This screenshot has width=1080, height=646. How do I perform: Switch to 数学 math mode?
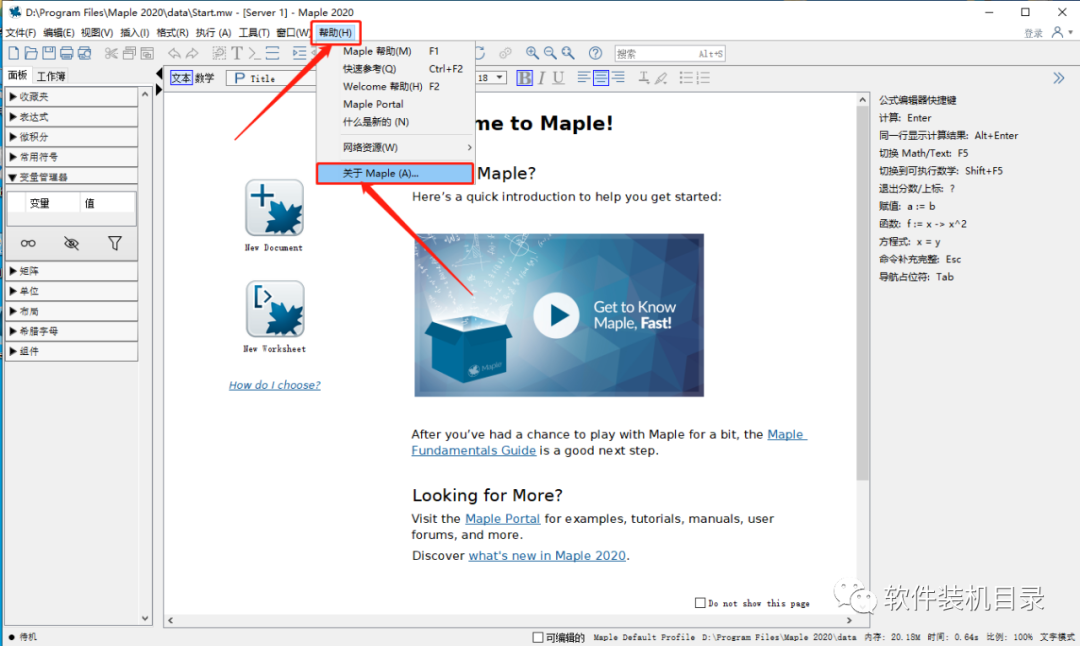205,78
